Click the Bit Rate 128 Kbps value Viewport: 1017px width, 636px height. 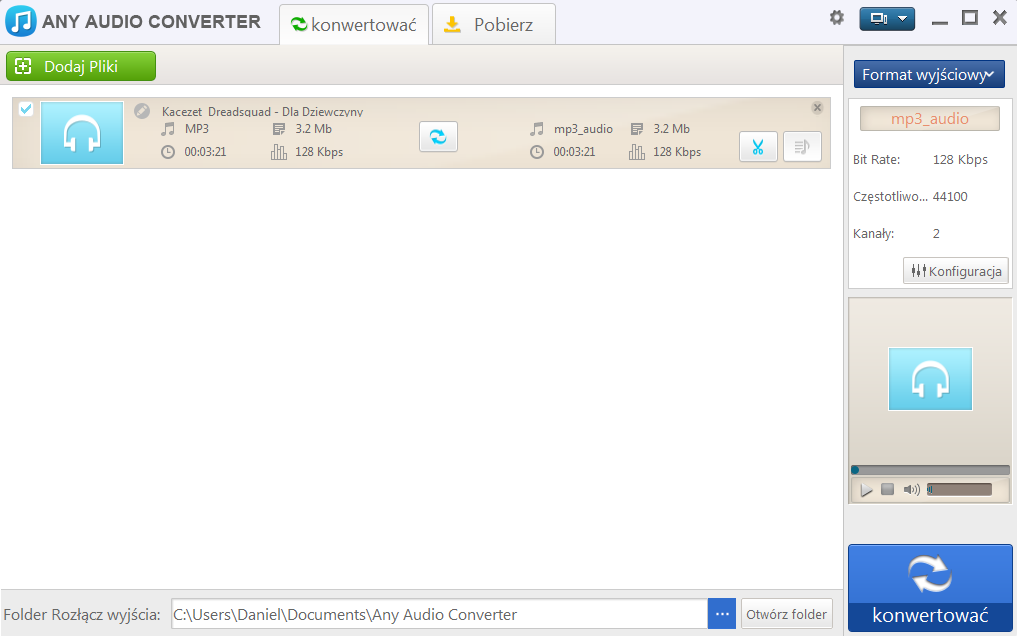[960, 159]
